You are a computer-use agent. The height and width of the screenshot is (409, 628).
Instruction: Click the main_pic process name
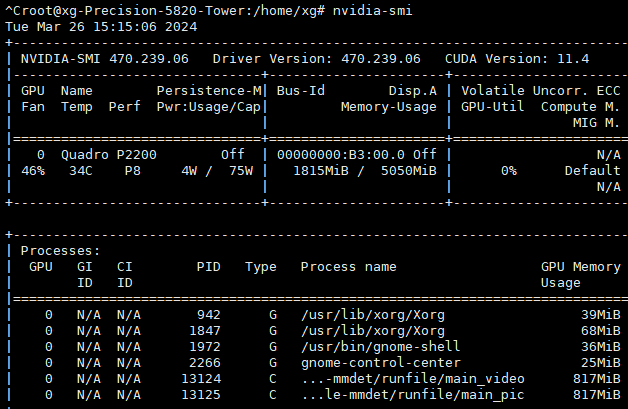point(412,395)
